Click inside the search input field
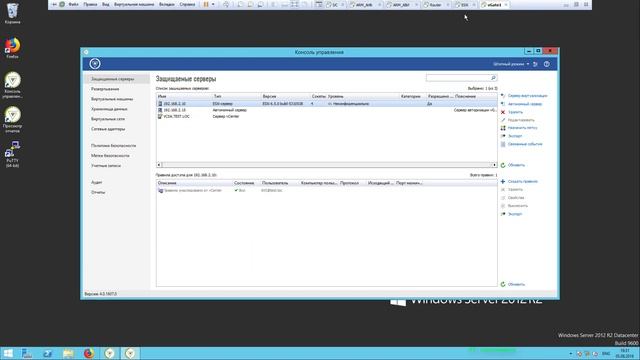This screenshot has width=640, height=360. [x=458, y=78]
